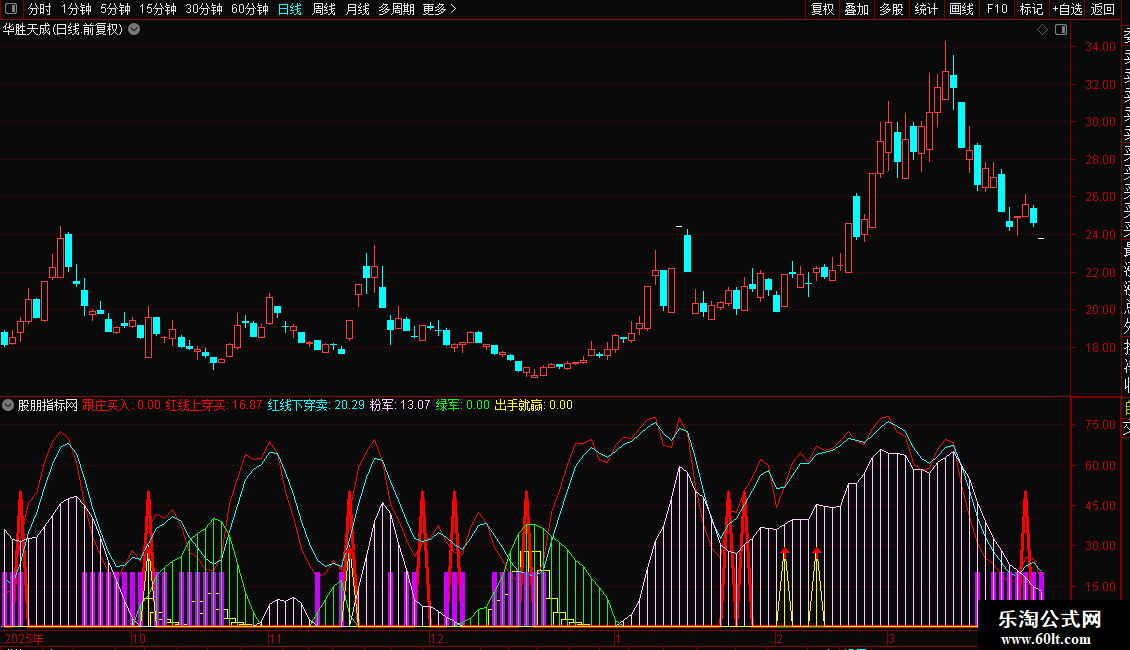
Task: Click the 红线下穿卖: 20.29 indicator value
Action: pyautogui.click(x=316, y=405)
